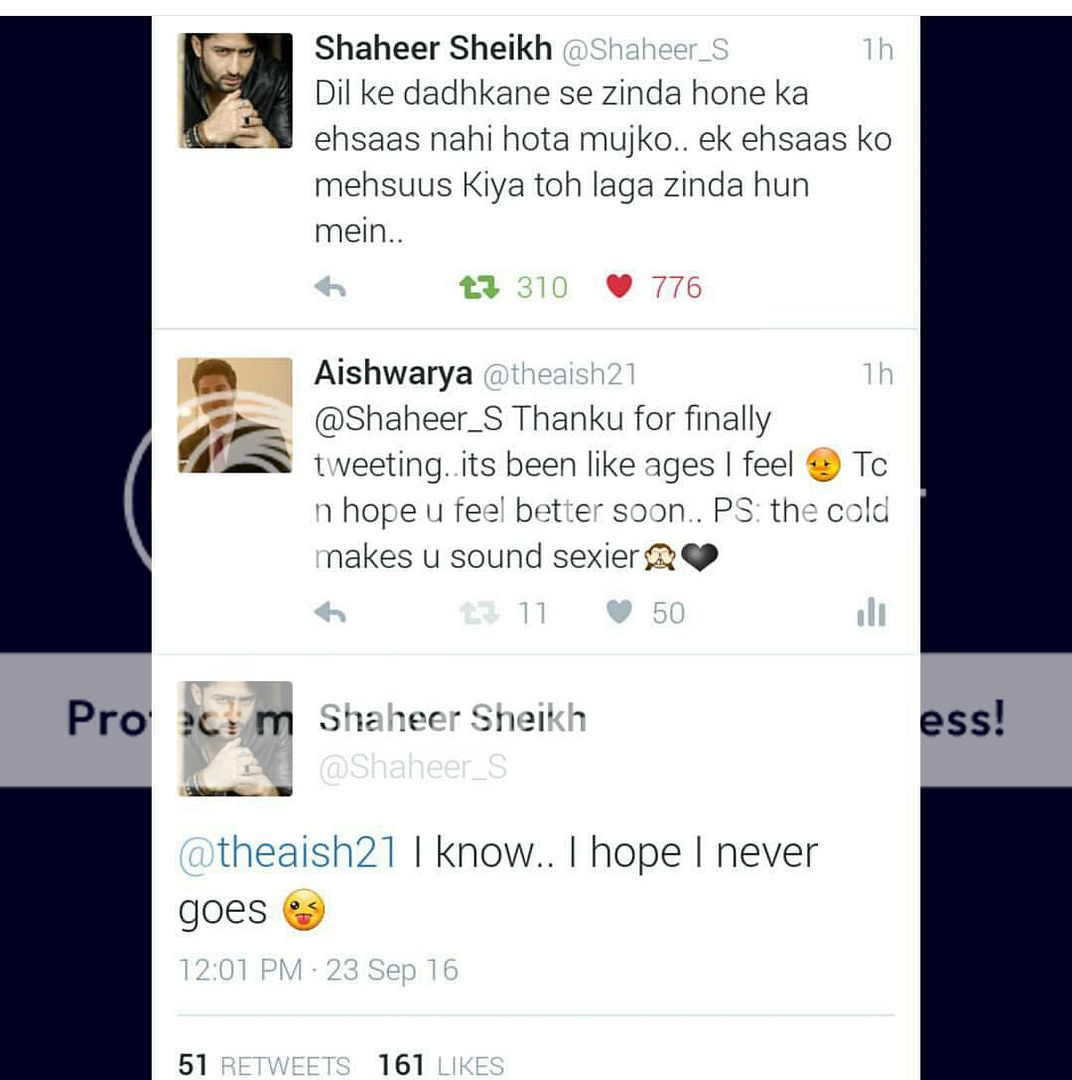Open the @Shaheer_S handle under the bottom name
This screenshot has width=1072, height=1080.
click(x=413, y=767)
